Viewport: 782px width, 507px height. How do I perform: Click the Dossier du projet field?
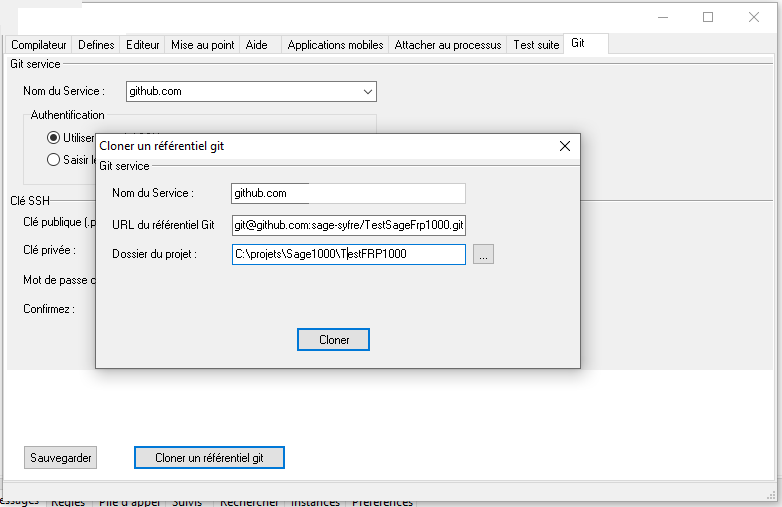(x=348, y=254)
